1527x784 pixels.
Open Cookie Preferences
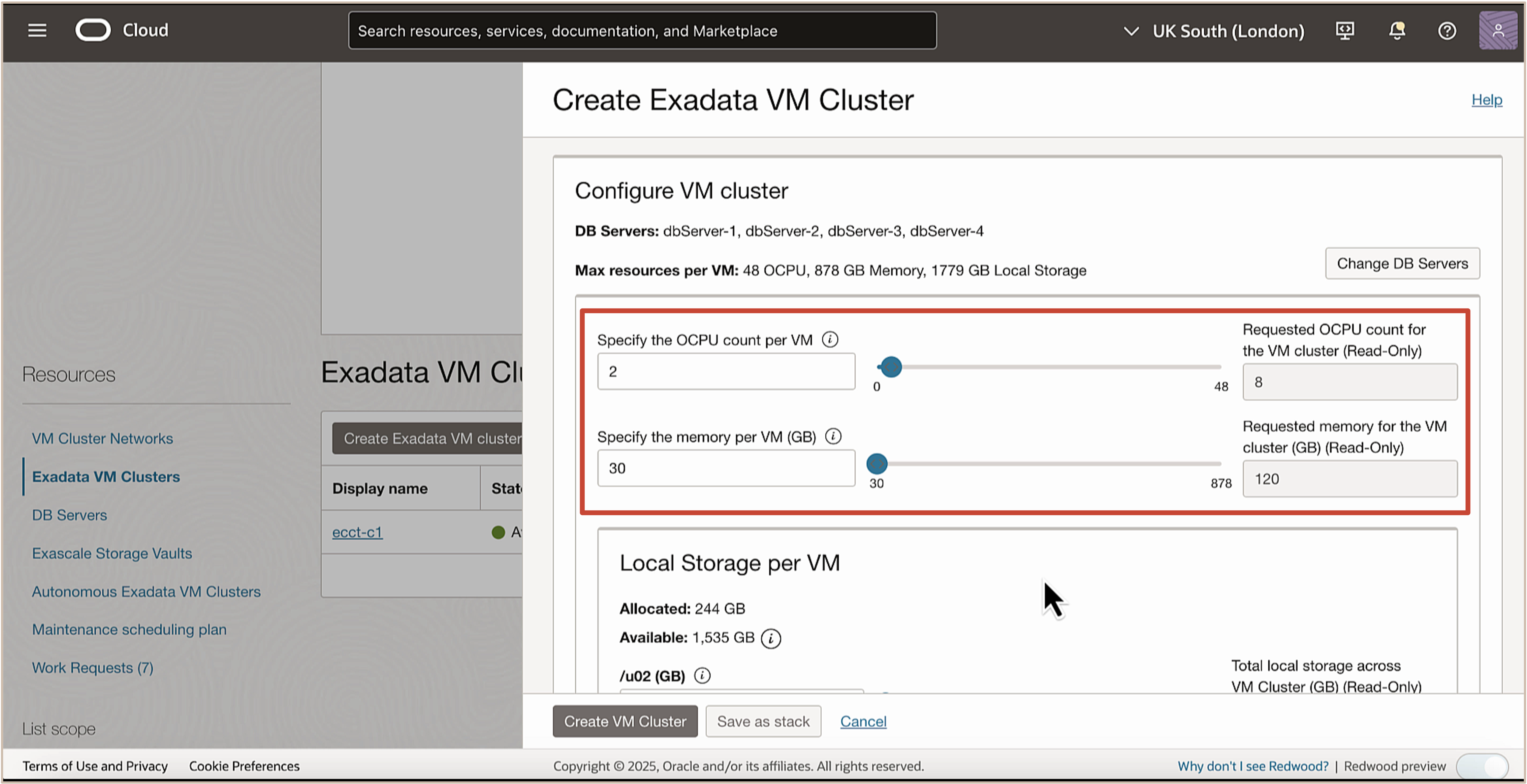(244, 766)
